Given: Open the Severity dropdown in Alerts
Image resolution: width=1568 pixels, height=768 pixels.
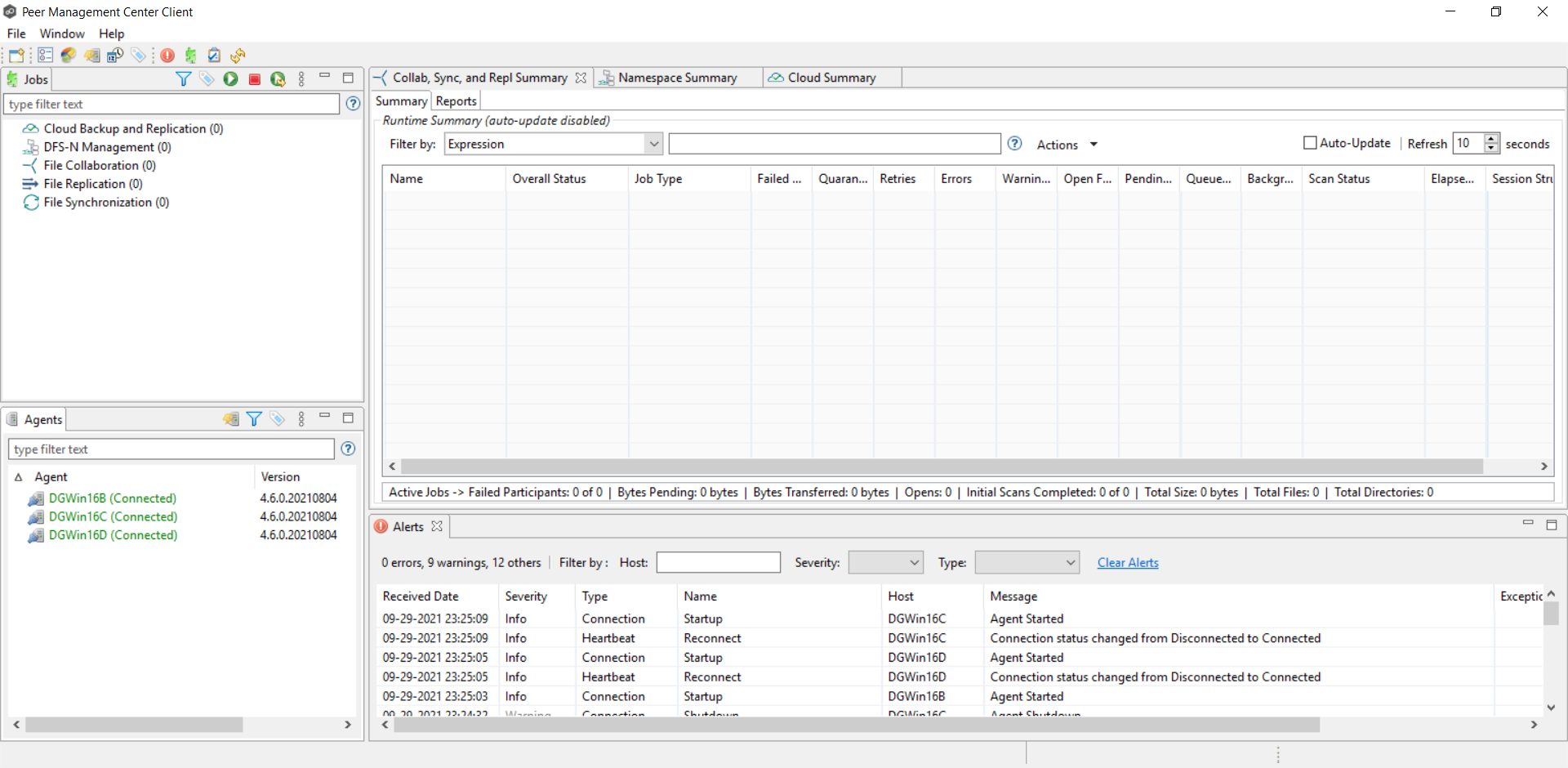Looking at the screenshot, I should (914, 562).
